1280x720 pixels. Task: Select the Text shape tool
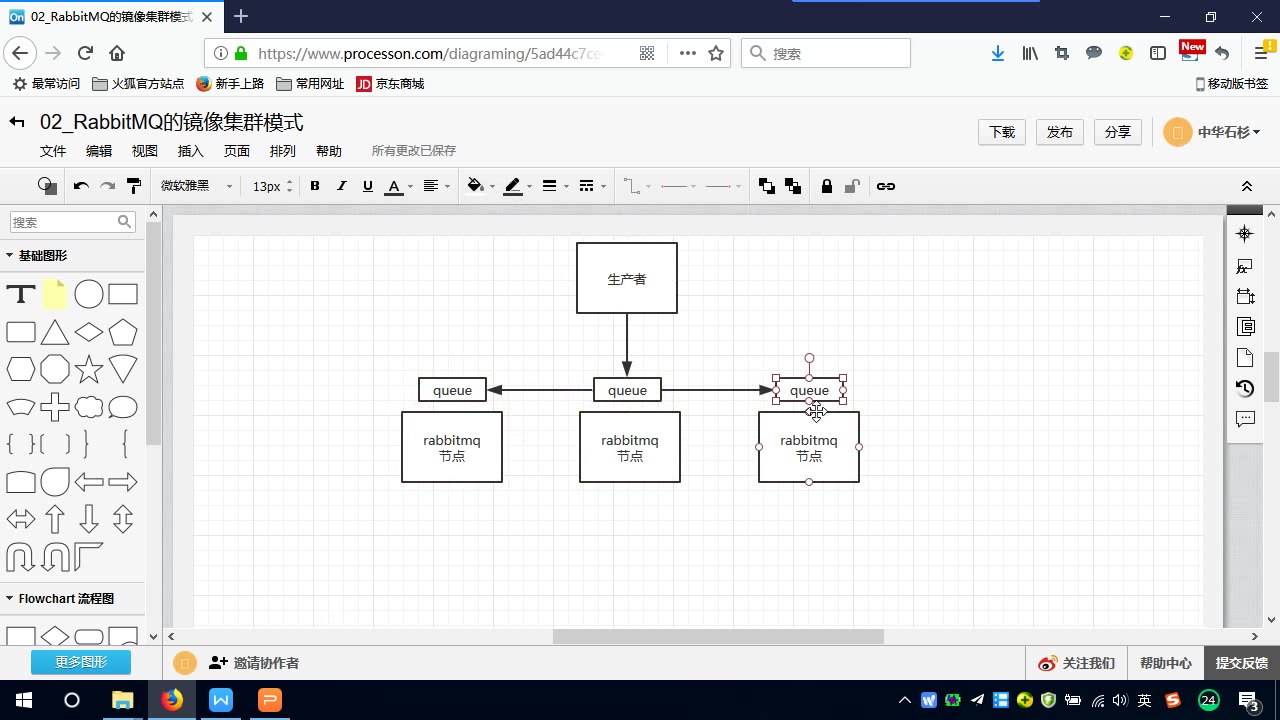(x=21, y=295)
